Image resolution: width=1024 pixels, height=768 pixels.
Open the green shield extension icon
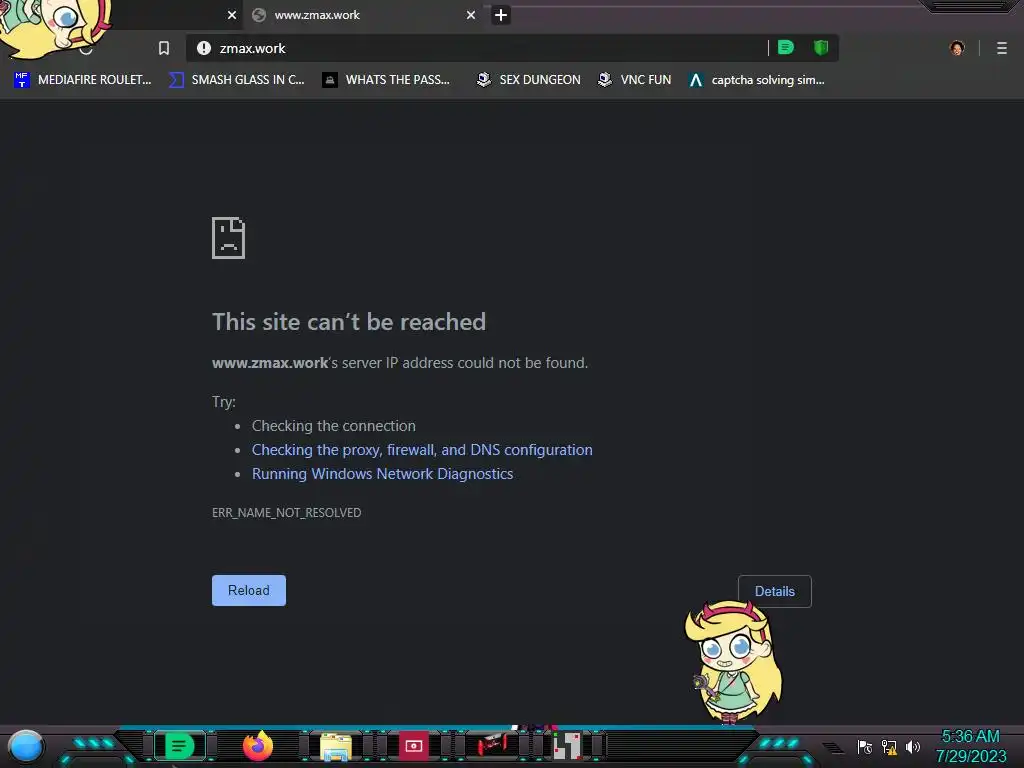point(821,48)
